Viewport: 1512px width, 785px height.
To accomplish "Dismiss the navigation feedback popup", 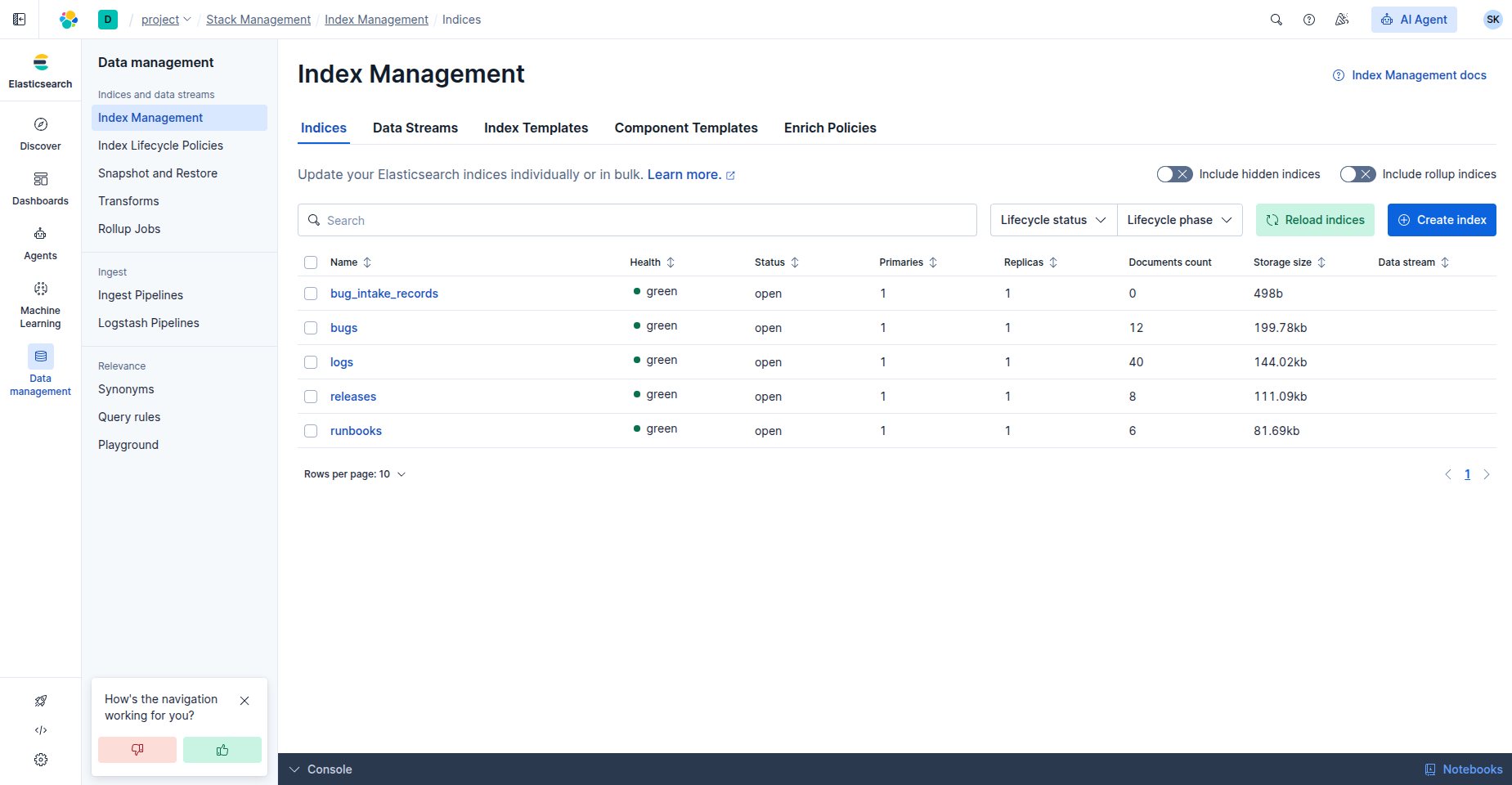I will point(245,701).
